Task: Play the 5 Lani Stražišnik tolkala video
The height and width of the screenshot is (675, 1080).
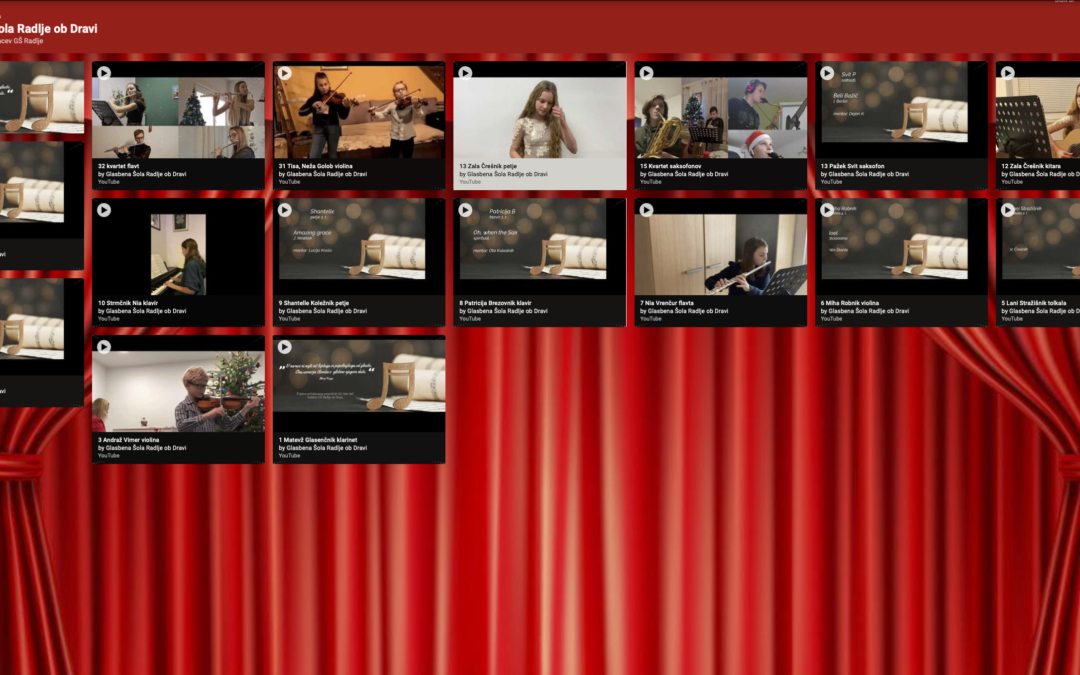Action: coord(1008,210)
